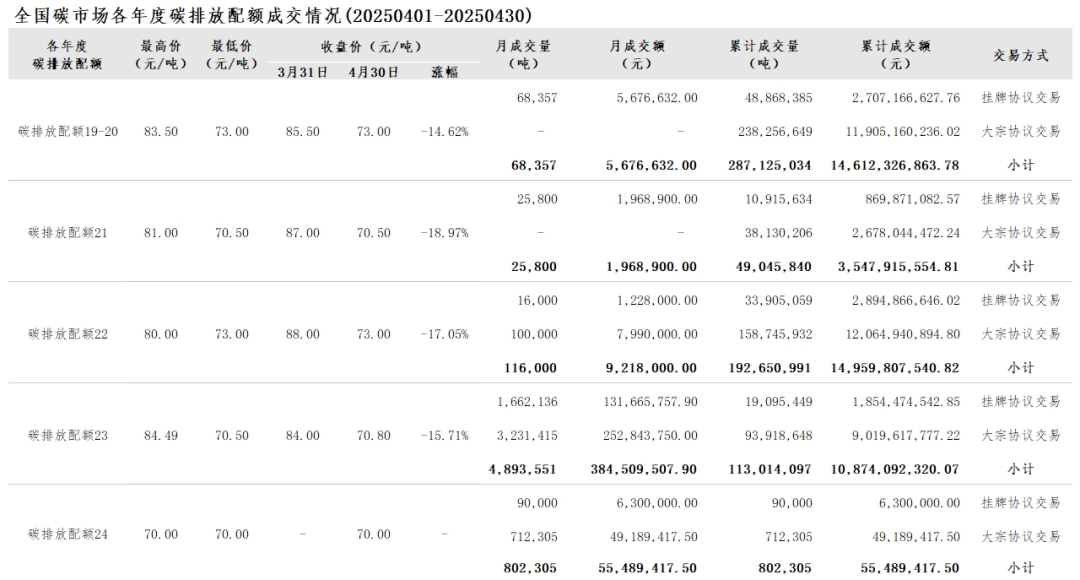This screenshot has height=580, width=1080.
Task: Click the 累计成交额 column header
Action: pyautogui.click(x=895, y=55)
